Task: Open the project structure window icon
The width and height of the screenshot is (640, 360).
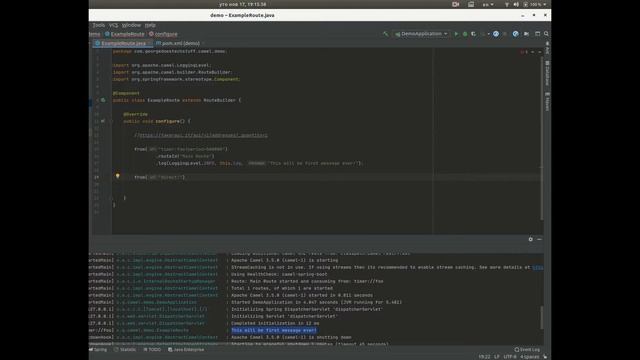Action: [538, 34]
